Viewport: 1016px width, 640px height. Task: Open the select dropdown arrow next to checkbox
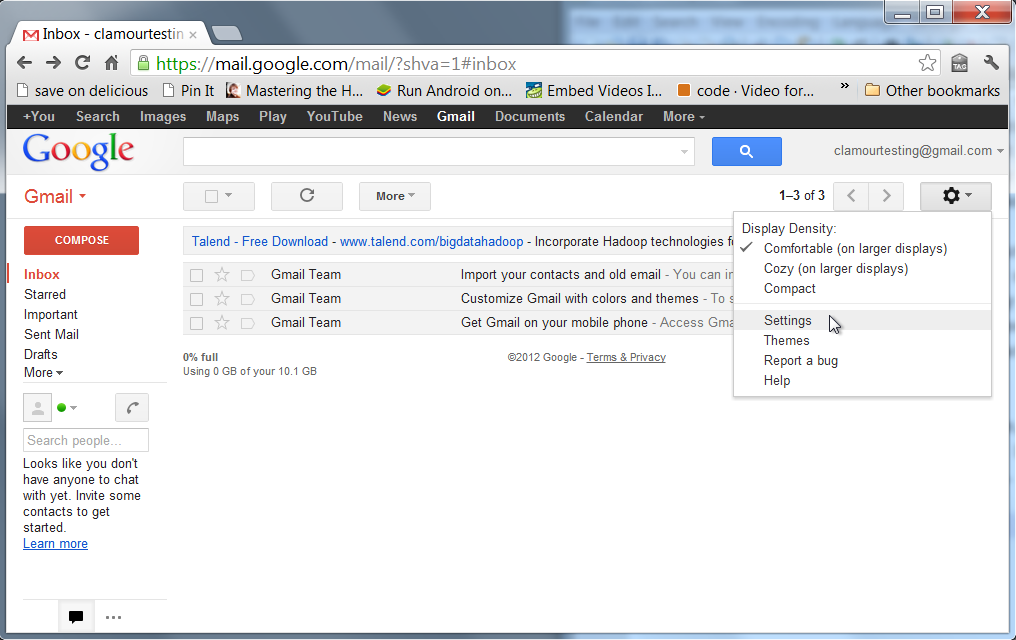(x=229, y=195)
